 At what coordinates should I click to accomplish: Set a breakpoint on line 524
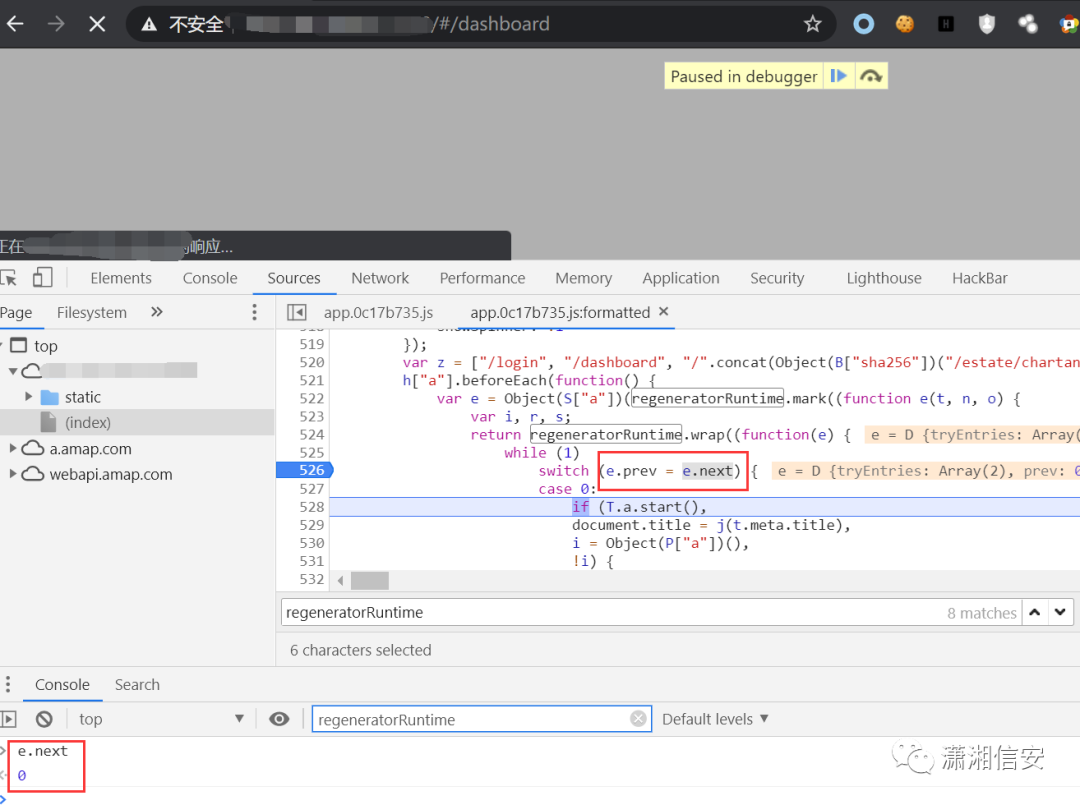[x=311, y=435]
